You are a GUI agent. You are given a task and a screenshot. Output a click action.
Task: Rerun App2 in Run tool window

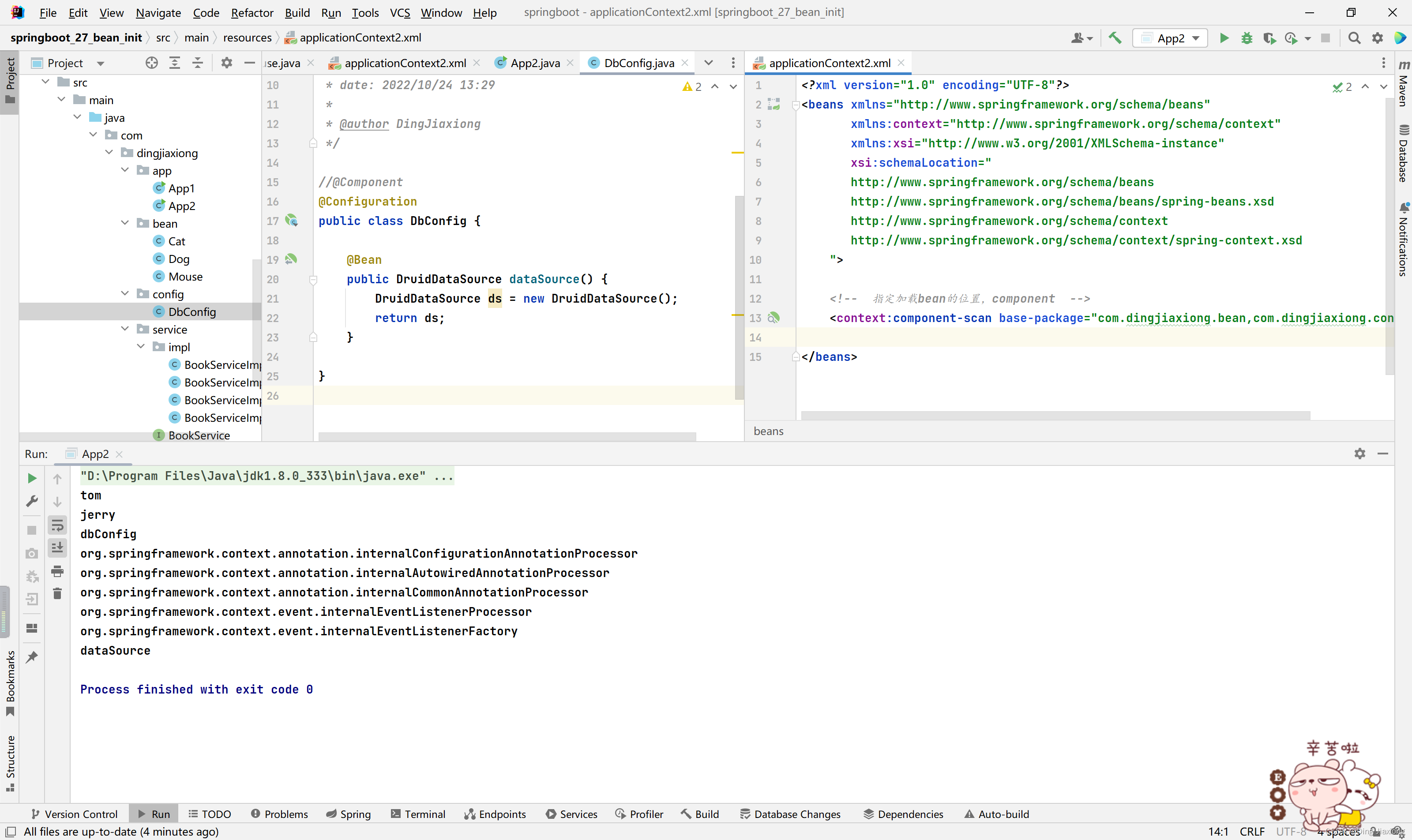click(x=32, y=478)
